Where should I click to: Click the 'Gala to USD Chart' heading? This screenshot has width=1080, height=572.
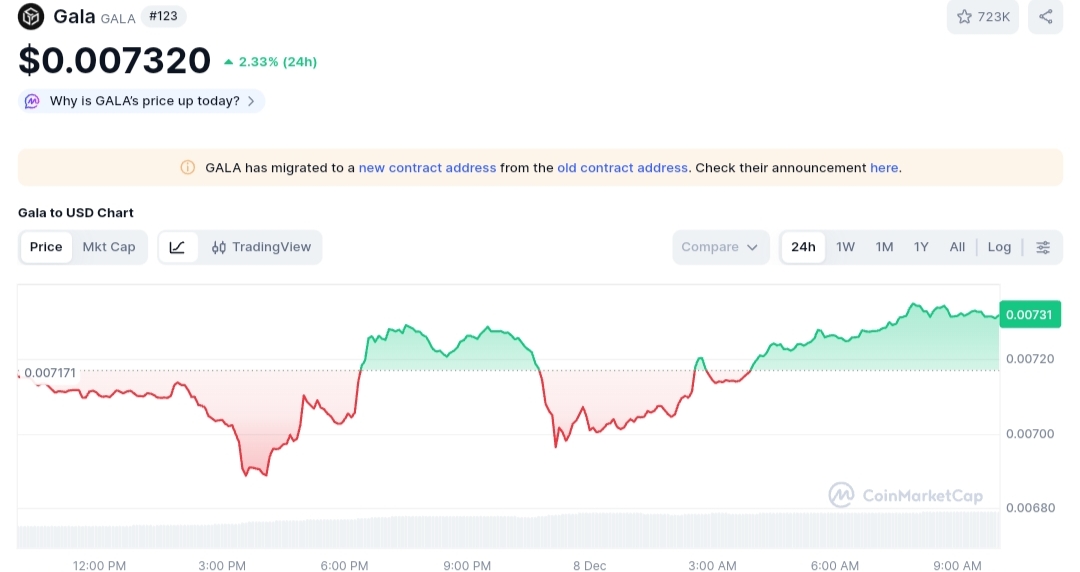pos(76,212)
